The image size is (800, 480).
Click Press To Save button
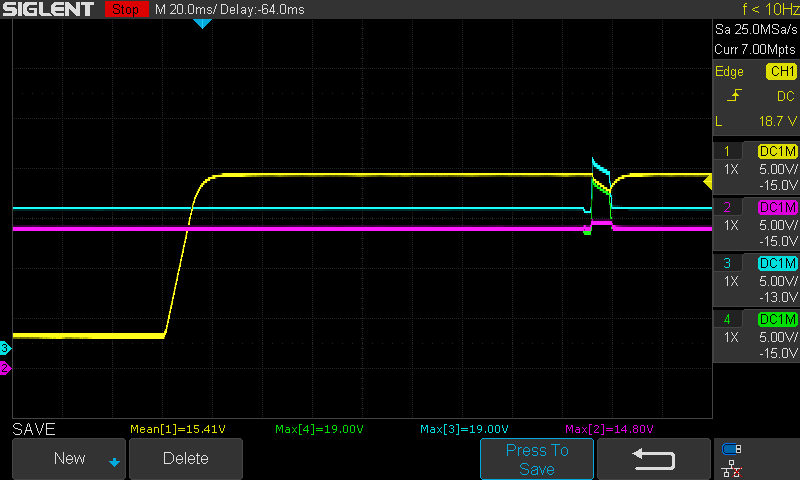537,459
